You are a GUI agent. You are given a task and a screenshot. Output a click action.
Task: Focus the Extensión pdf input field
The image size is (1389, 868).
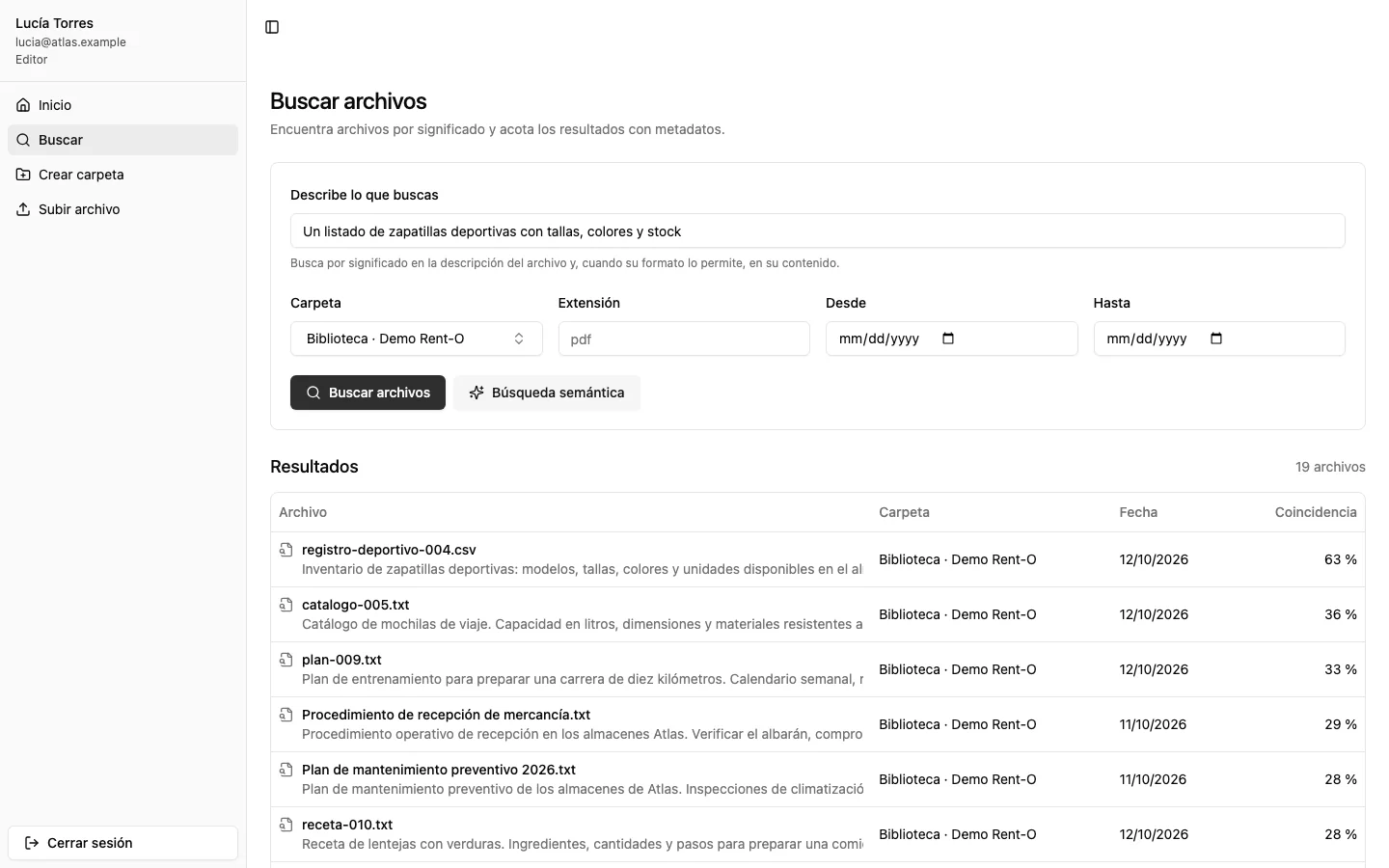(x=684, y=339)
